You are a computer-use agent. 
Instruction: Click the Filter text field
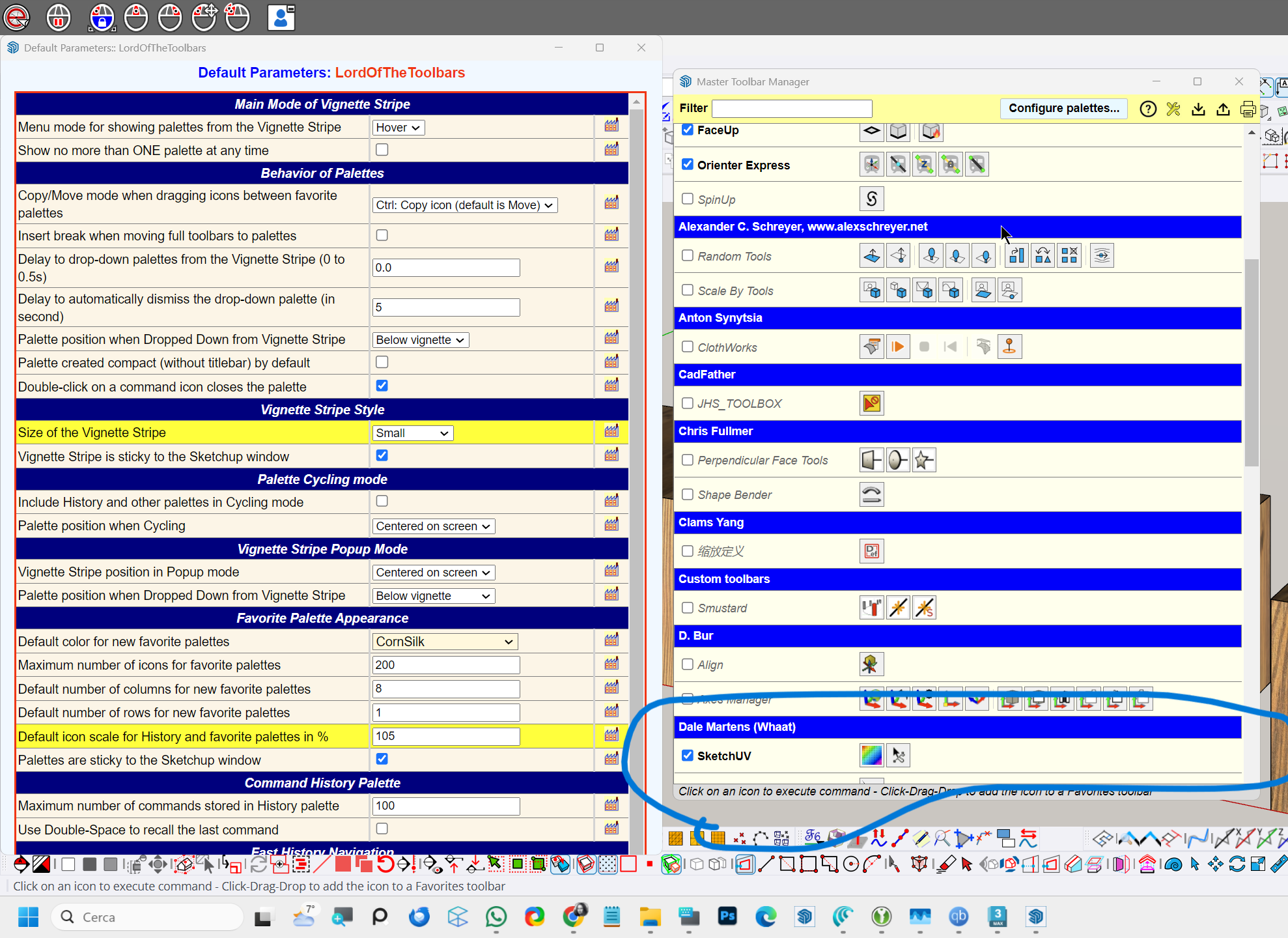point(792,108)
